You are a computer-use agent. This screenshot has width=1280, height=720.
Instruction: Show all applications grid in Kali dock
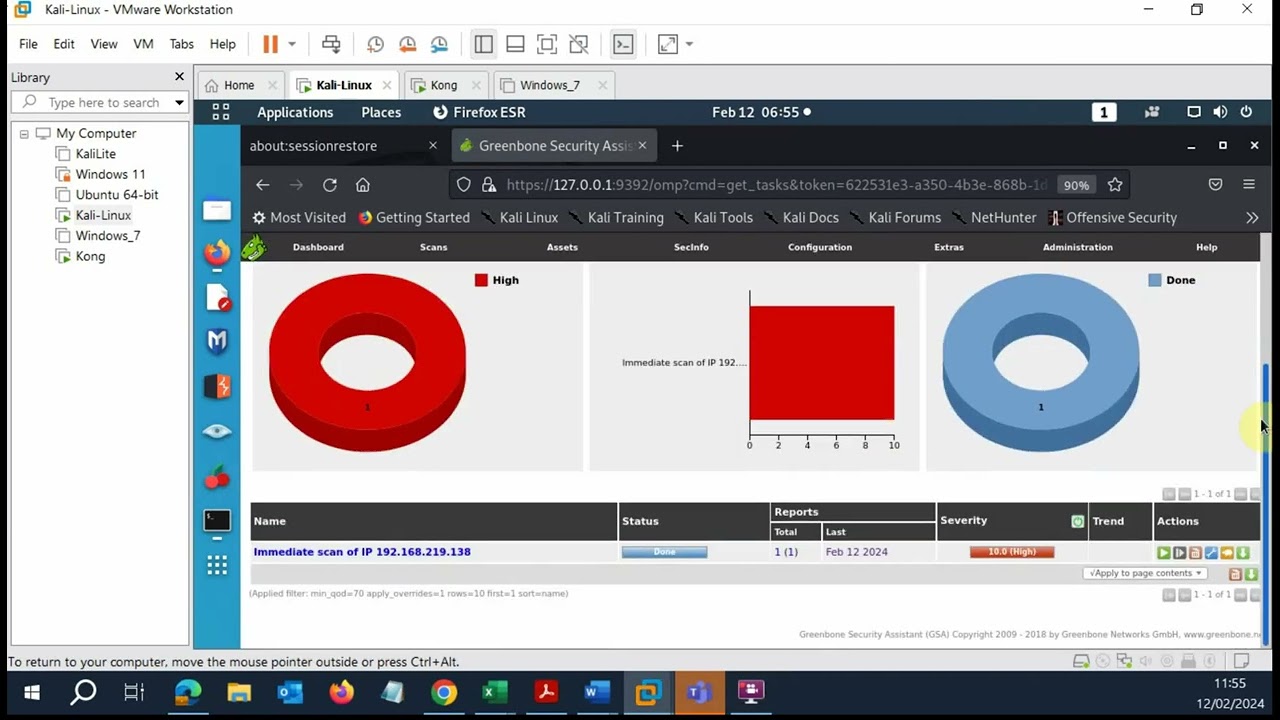[x=217, y=566]
